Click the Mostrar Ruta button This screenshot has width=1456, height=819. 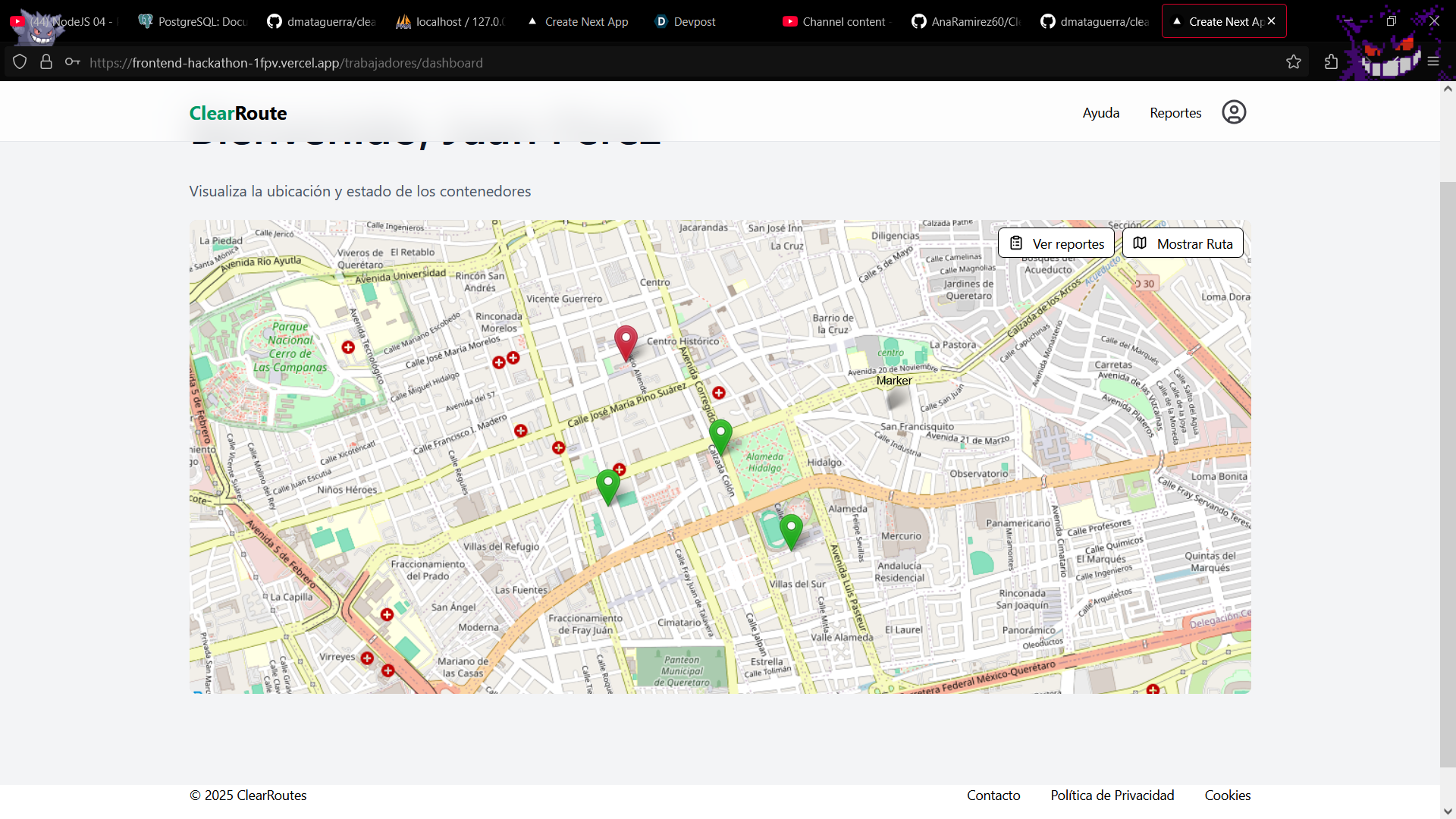pyautogui.click(x=1182, y=243)
